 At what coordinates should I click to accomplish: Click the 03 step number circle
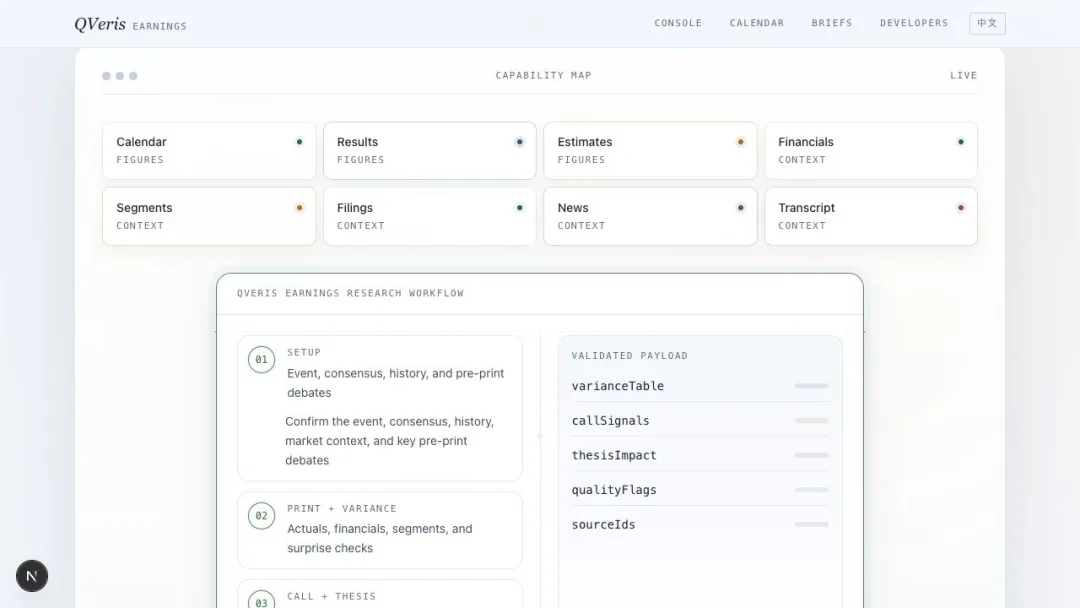[x=261, y=600]
